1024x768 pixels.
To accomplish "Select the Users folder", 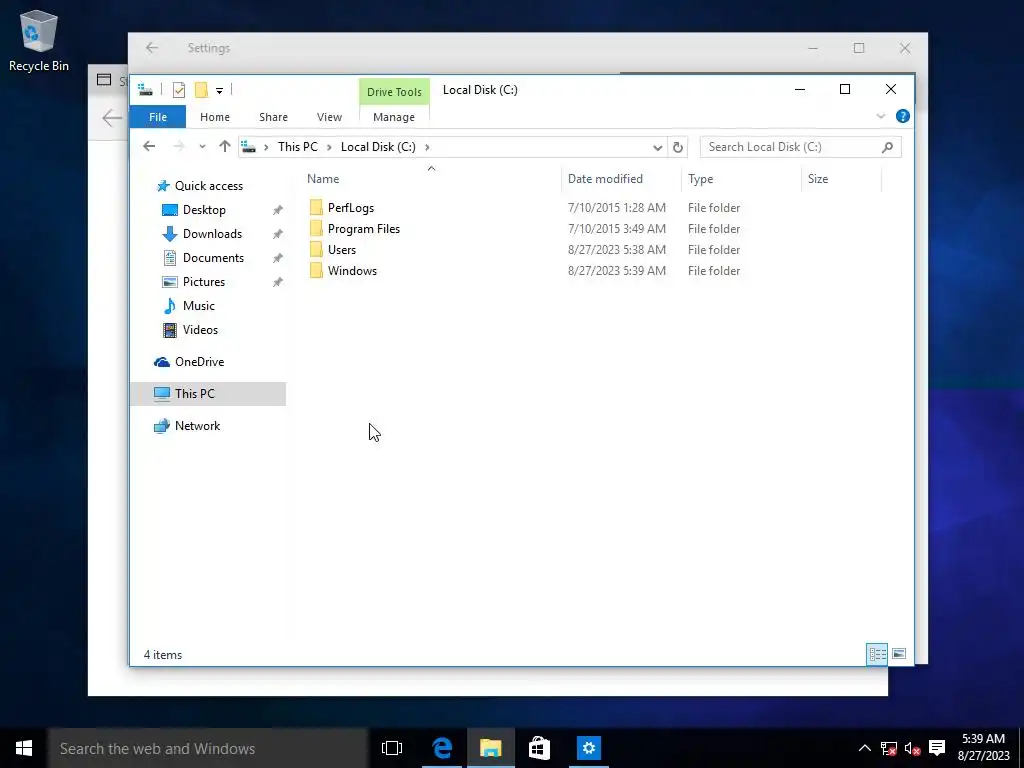I will pyautogui.click(x=342, y=249).
